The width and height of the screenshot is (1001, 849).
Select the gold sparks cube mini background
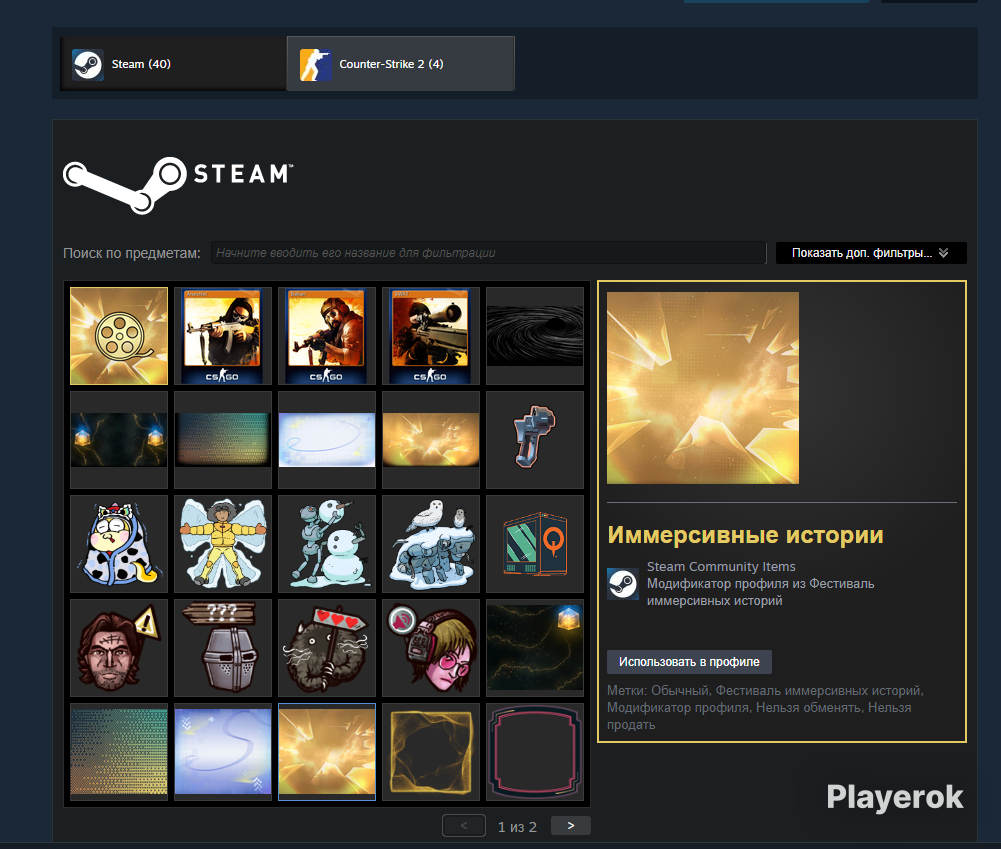(535, 648)
